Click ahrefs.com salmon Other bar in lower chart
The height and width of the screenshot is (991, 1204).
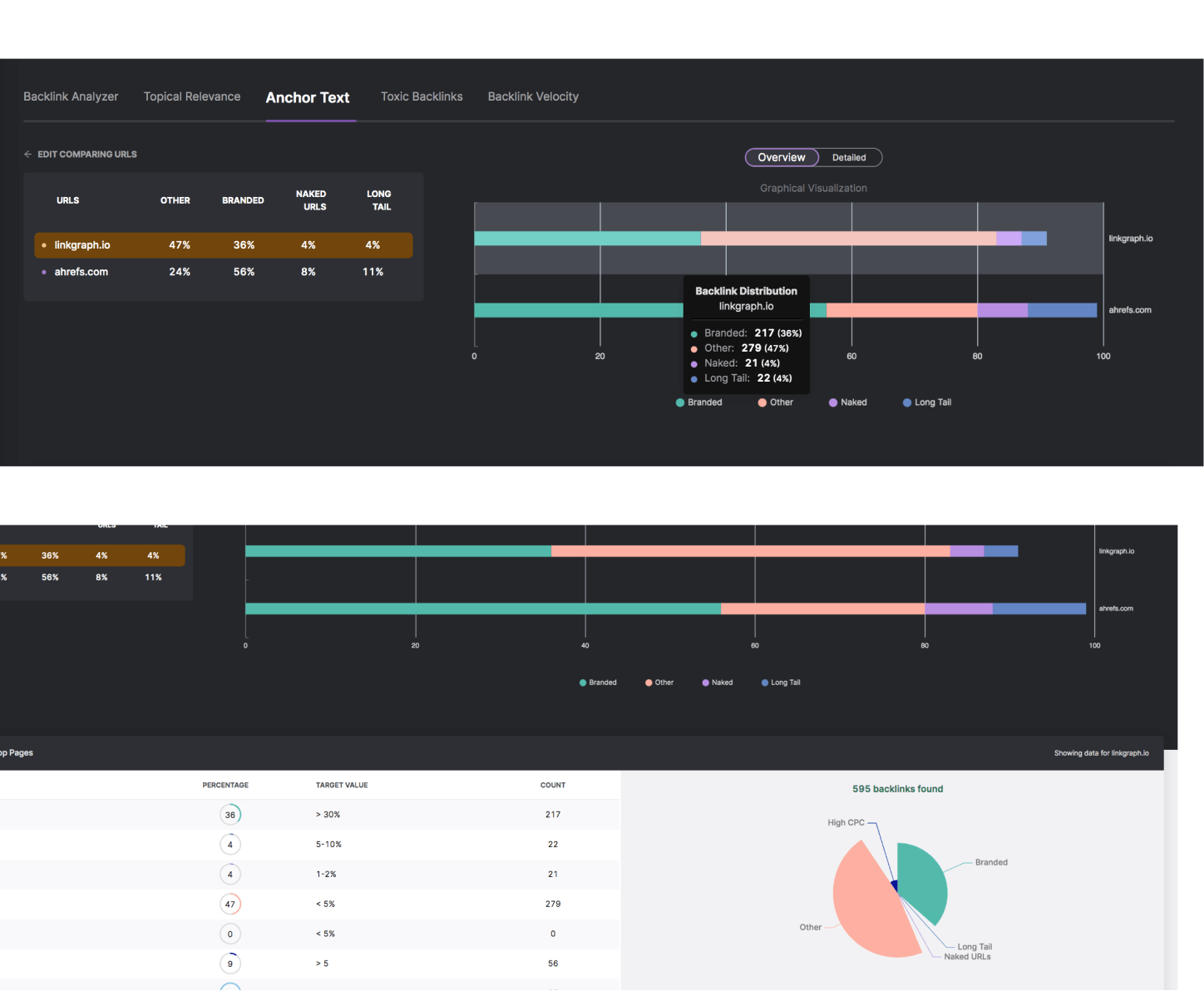click(x=822, y=609)
